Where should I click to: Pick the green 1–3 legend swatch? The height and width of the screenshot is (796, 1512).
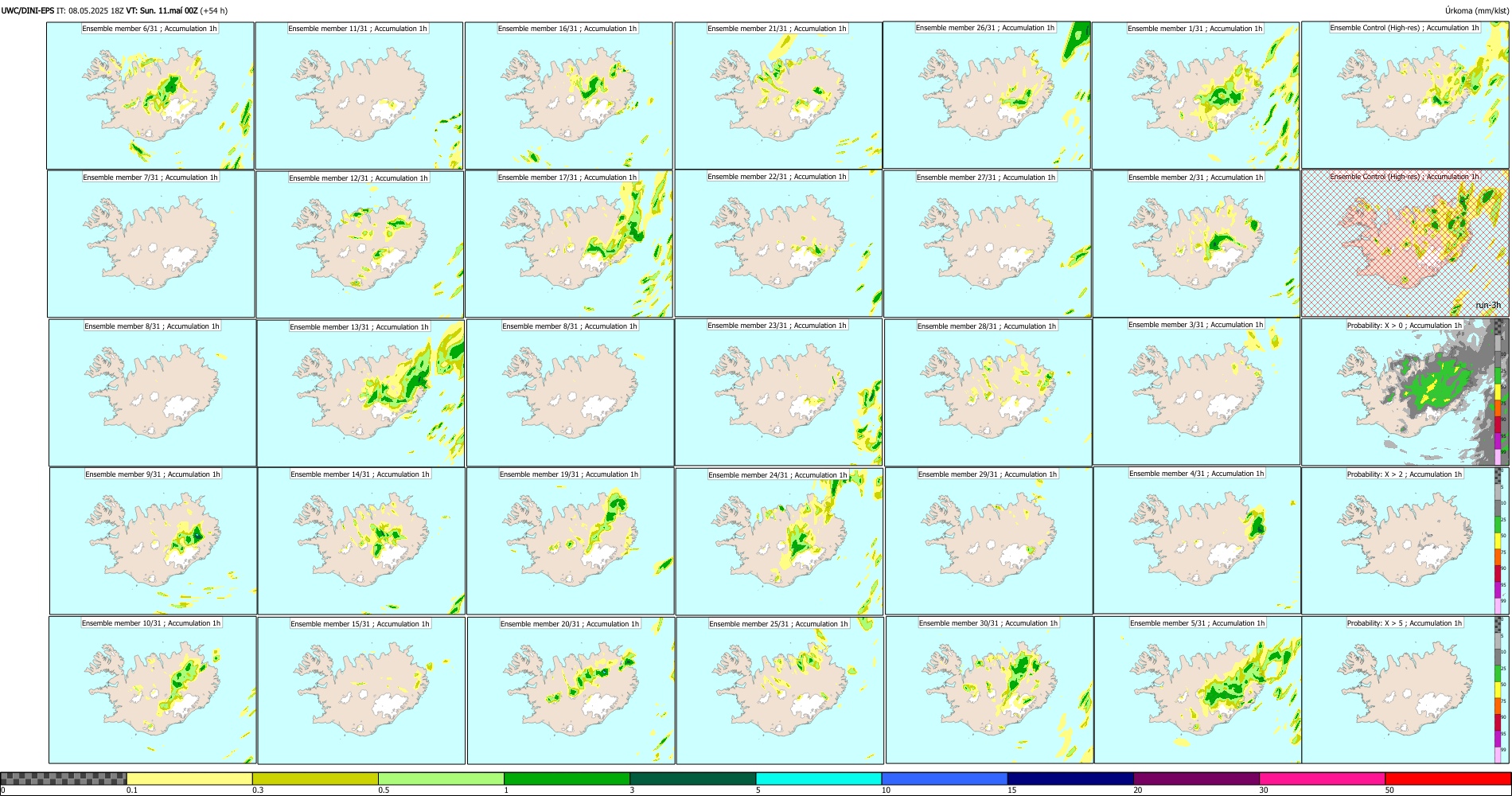coord(567,778)
